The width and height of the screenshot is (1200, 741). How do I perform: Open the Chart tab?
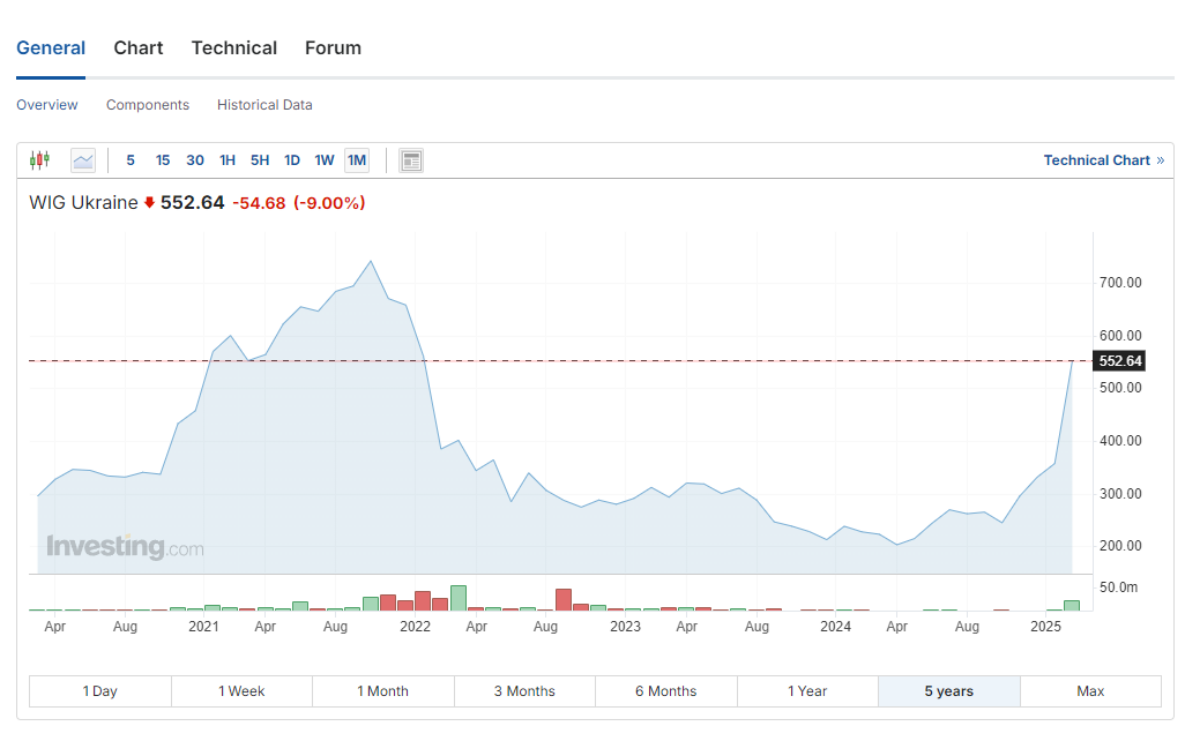click(138, 48)
